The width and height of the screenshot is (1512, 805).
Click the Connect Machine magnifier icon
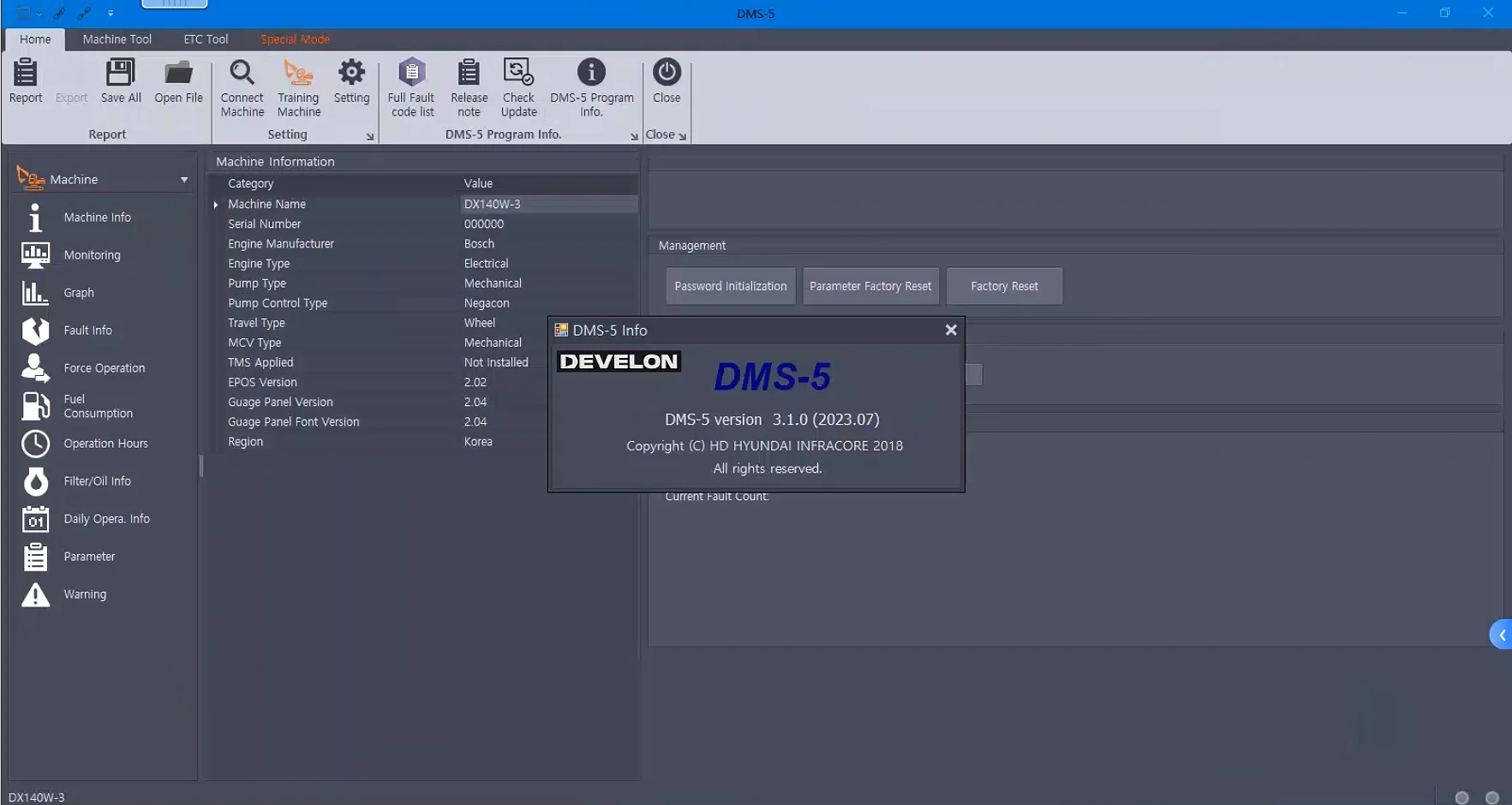242,73
